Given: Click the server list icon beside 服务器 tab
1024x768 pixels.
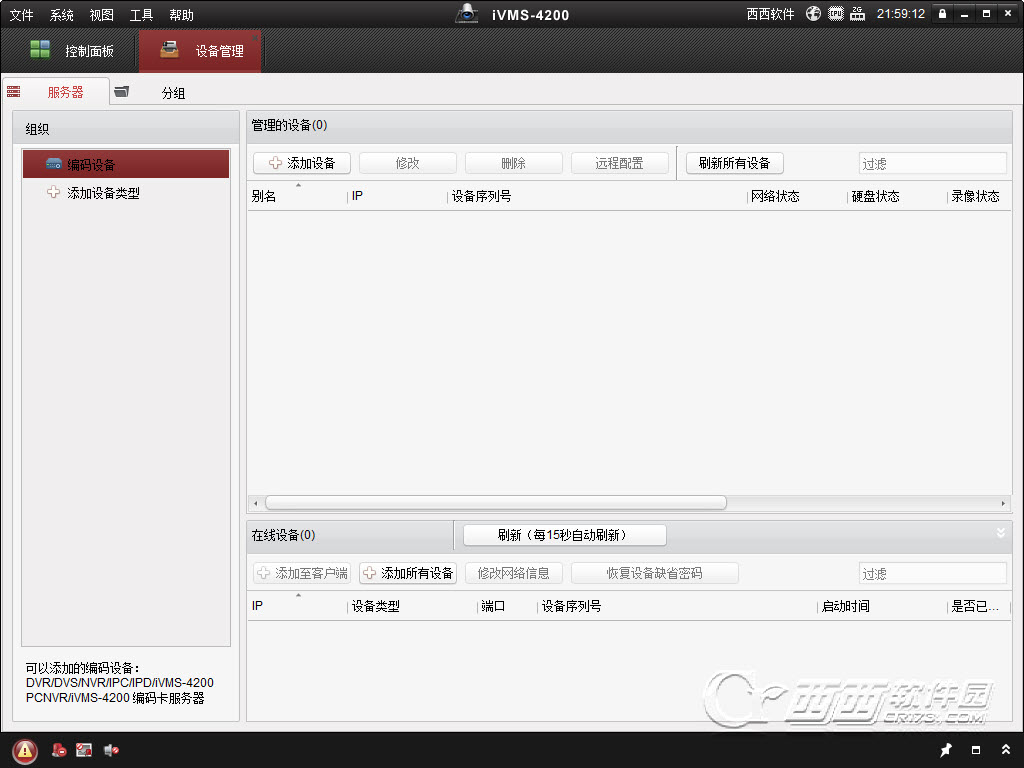Looking at the screenshot, I should coord(13,90).
